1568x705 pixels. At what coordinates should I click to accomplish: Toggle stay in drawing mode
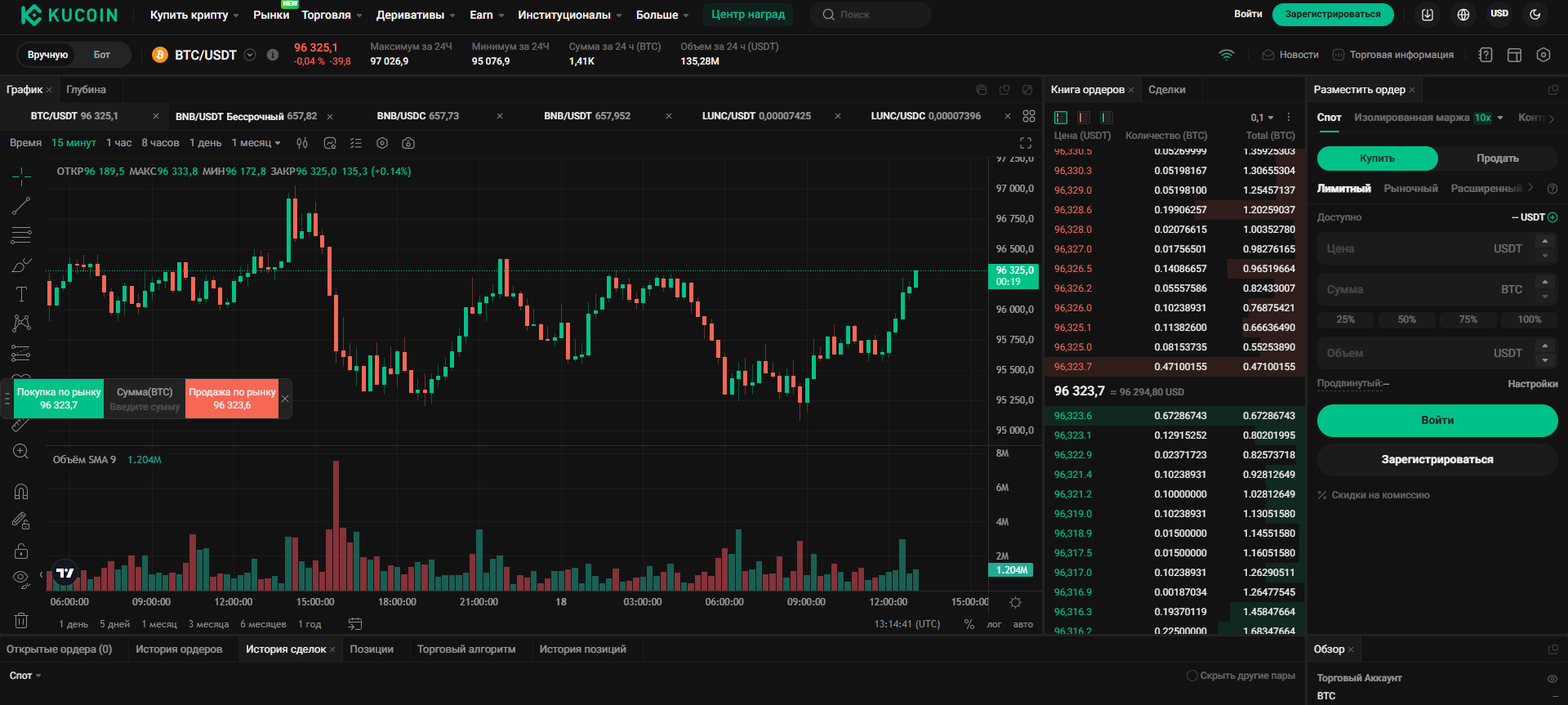coord(21,520)
